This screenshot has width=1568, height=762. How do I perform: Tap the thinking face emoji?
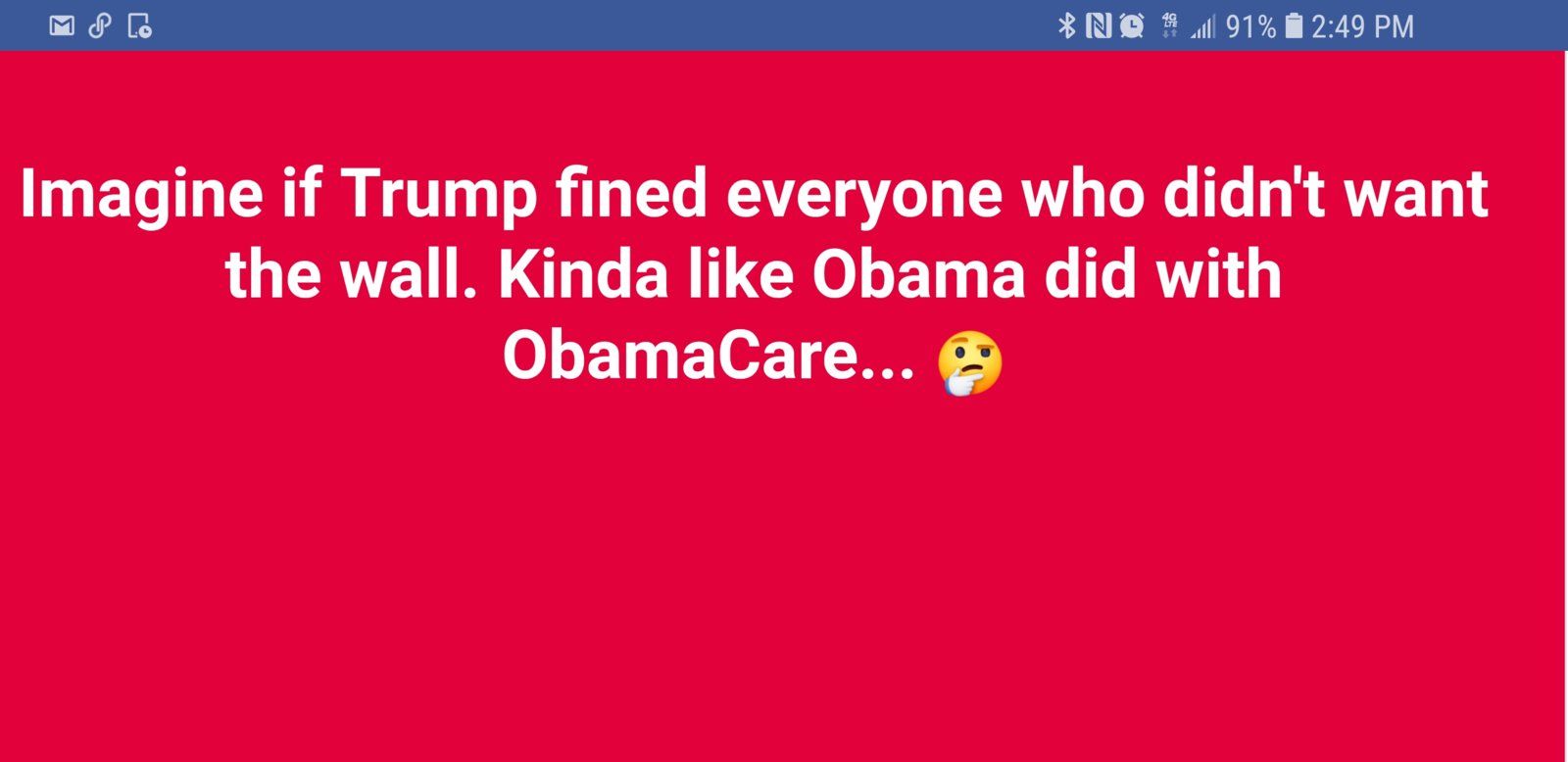tap(970, 363)
